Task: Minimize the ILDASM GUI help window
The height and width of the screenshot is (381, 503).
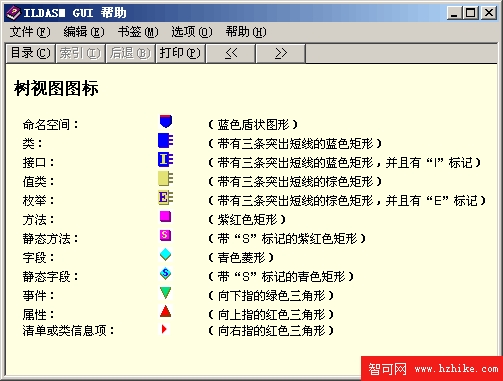Action: 454,13
